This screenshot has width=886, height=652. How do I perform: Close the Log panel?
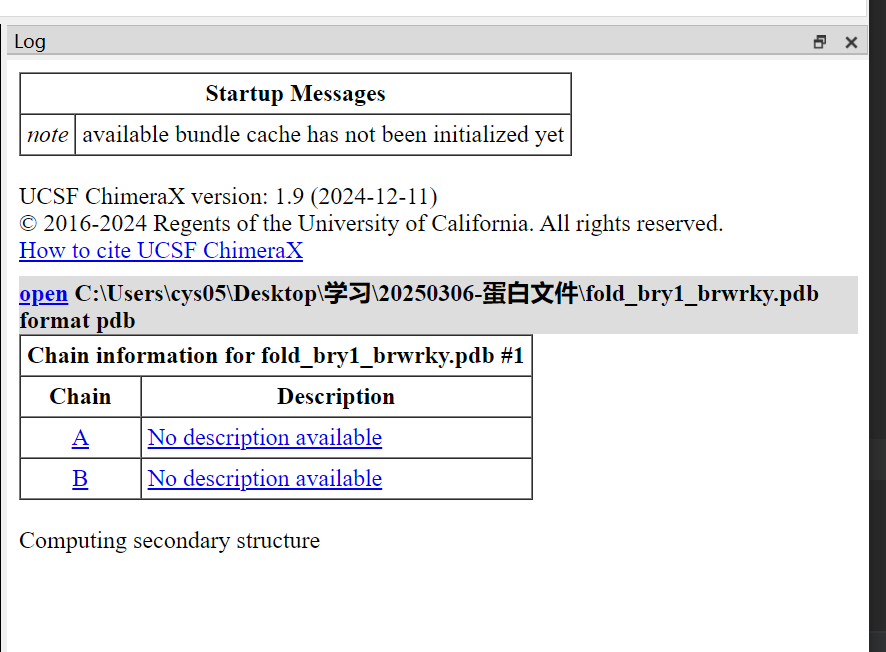(851, 42)
